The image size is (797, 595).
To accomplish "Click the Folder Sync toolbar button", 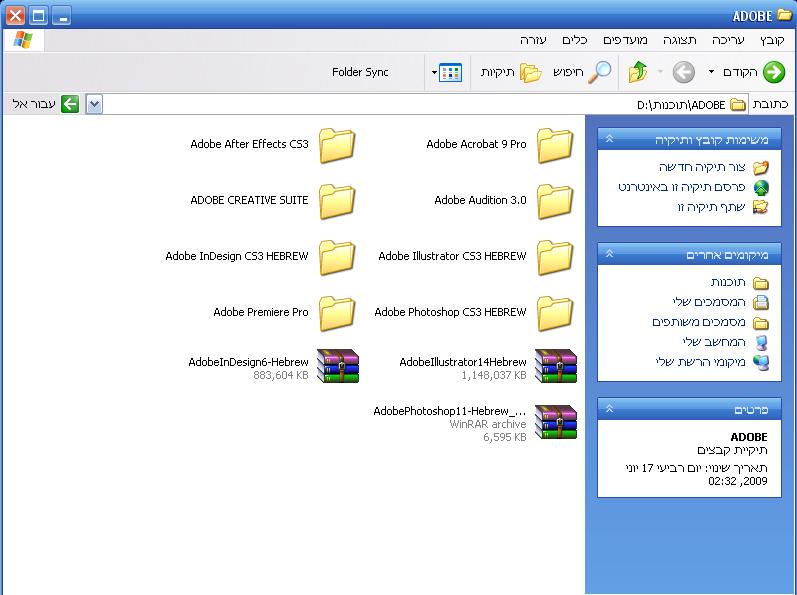I will tap(360, 72).
